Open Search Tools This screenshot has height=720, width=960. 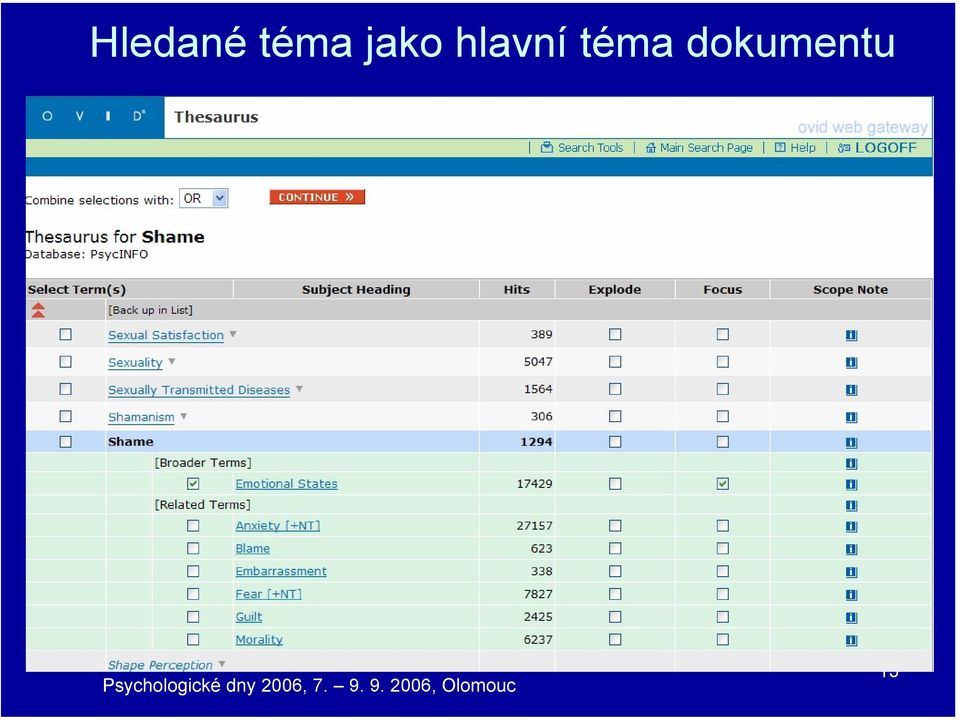point(582,148)
